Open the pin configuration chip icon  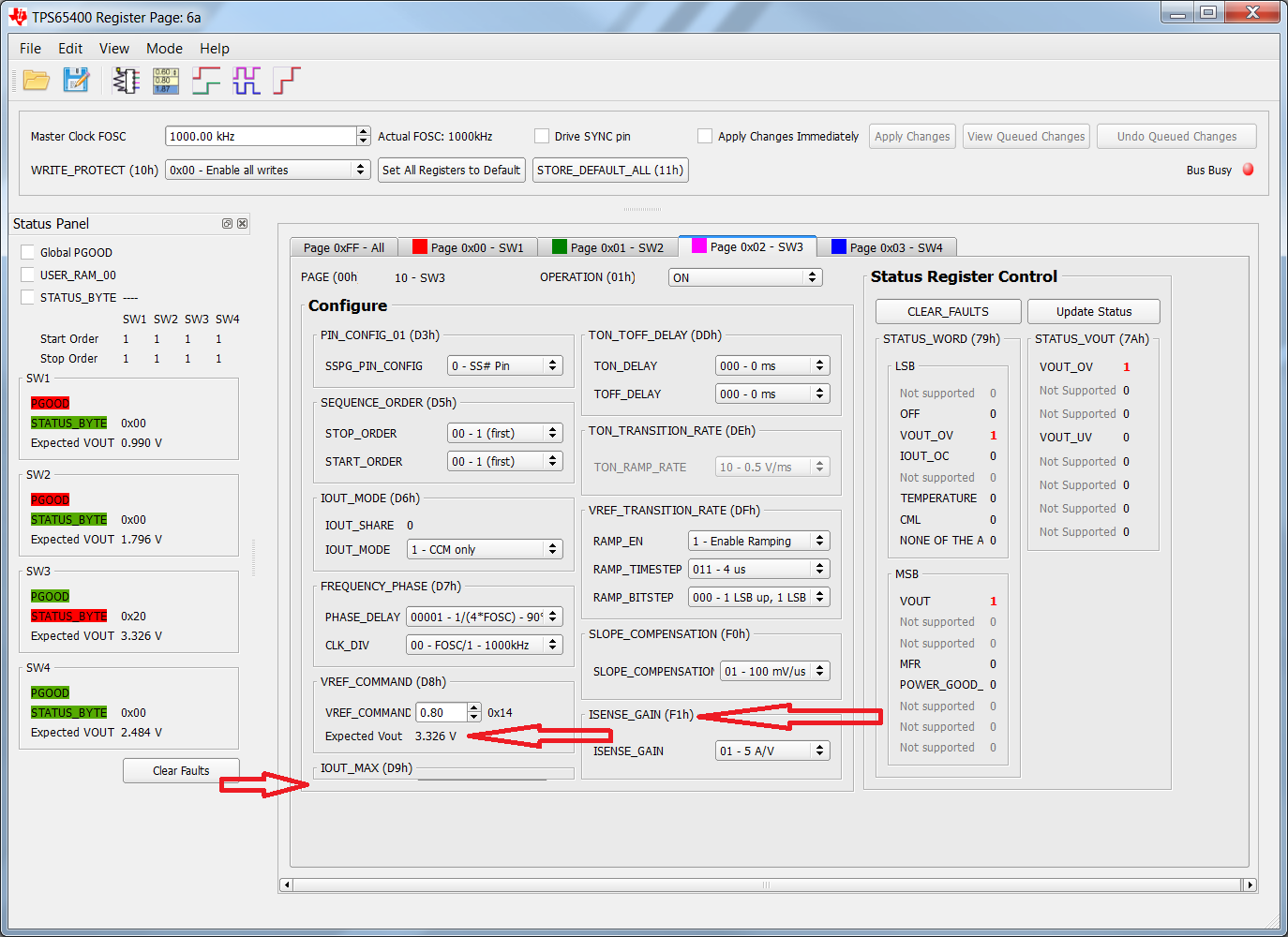click(126, 81)
